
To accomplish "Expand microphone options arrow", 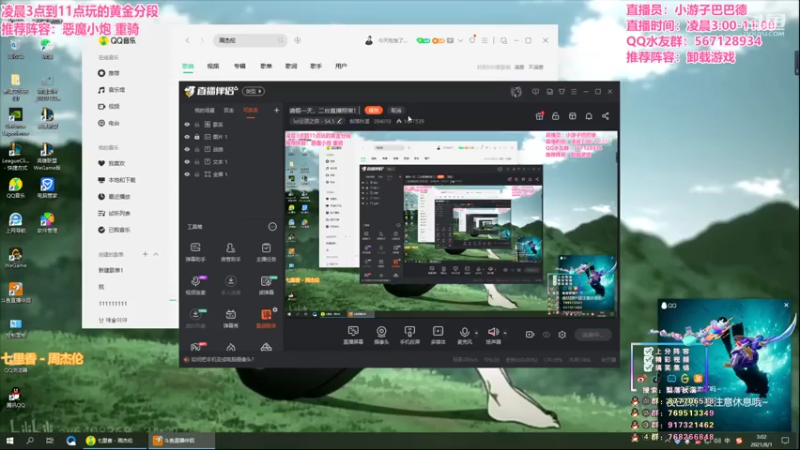I will [x=477, y=333].
